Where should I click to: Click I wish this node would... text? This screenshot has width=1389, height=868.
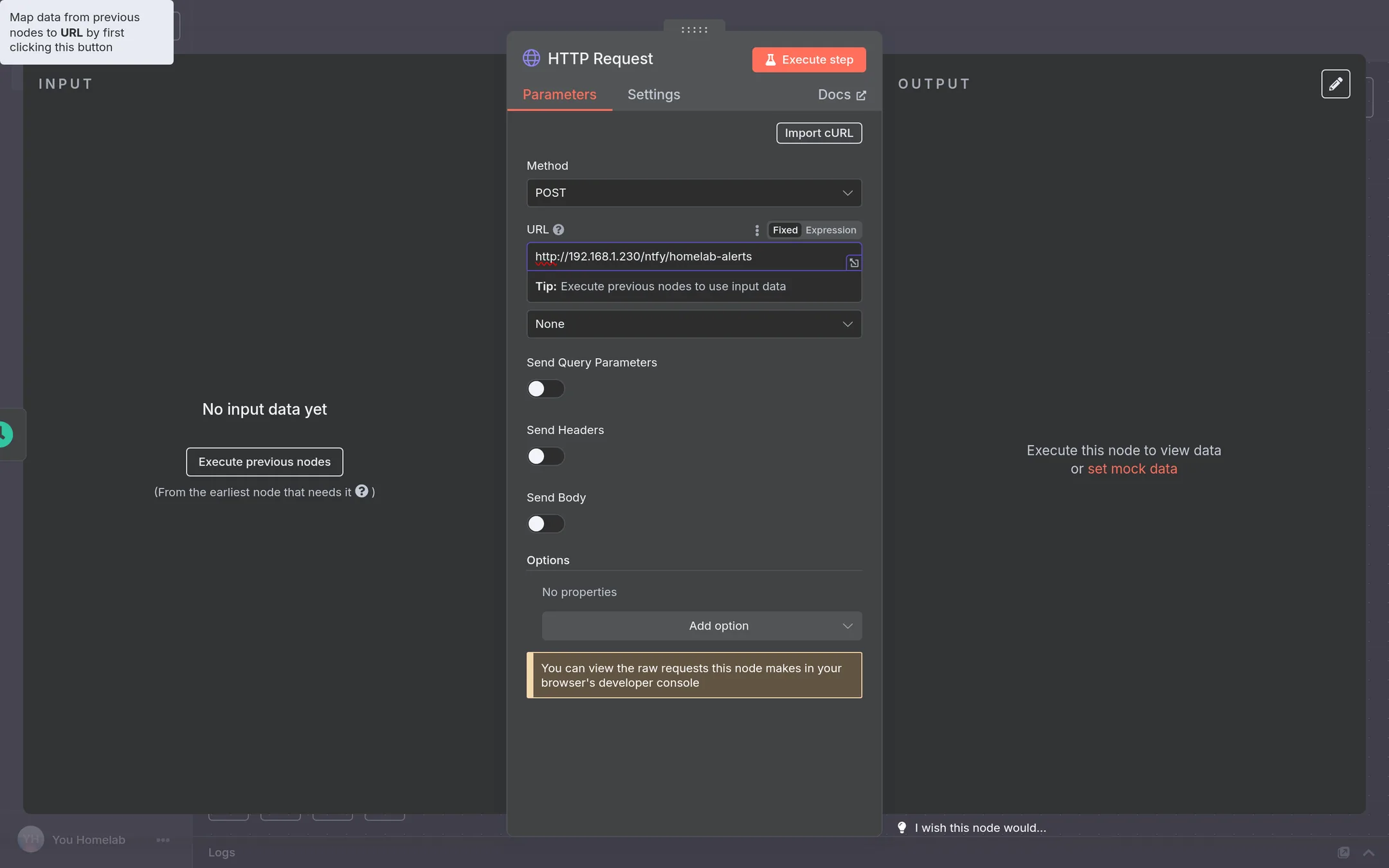pos(980,827)
